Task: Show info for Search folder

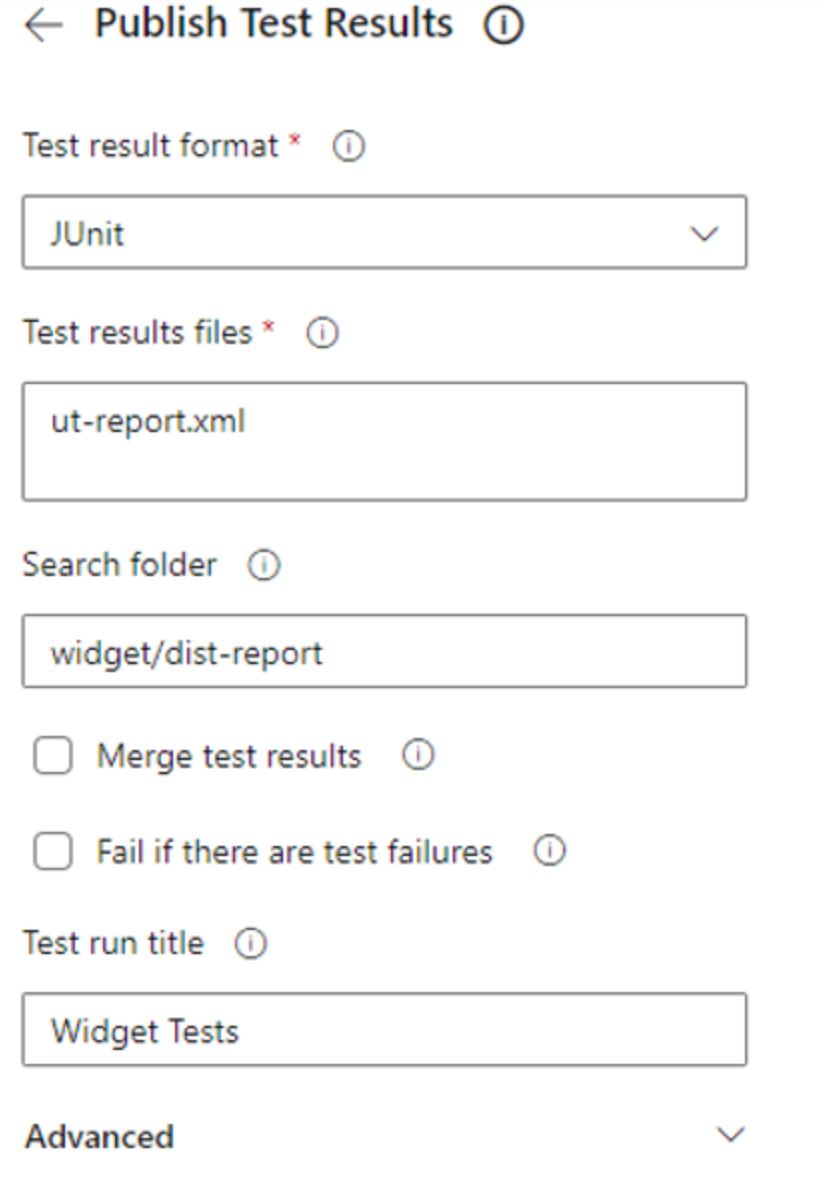Action: (x=264, y=565)
